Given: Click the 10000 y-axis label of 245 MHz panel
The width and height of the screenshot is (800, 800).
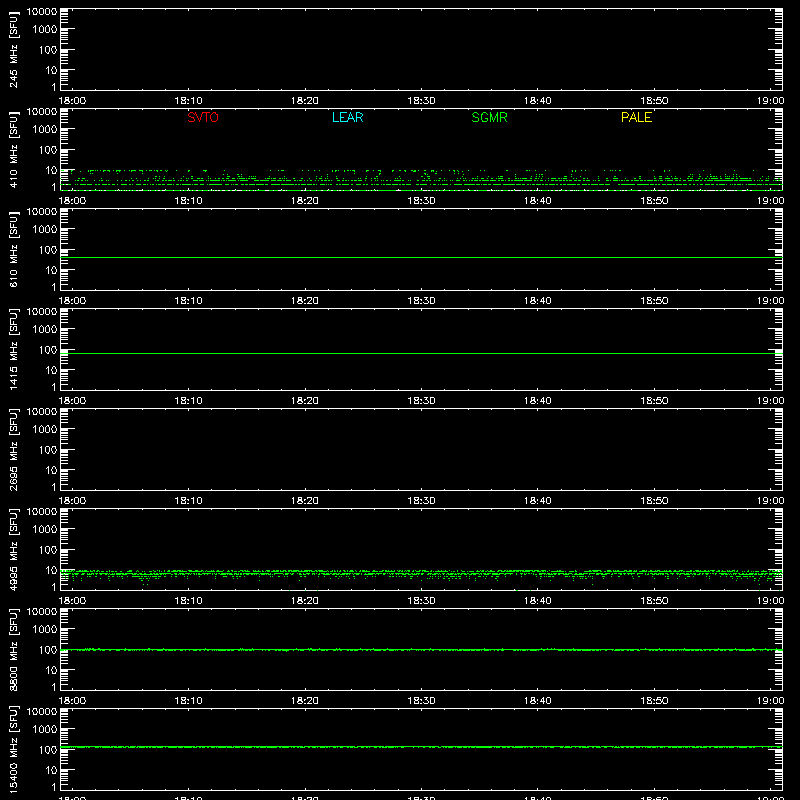Looking at the screenshot, I should pyautogui.click(x=42, y=11).
